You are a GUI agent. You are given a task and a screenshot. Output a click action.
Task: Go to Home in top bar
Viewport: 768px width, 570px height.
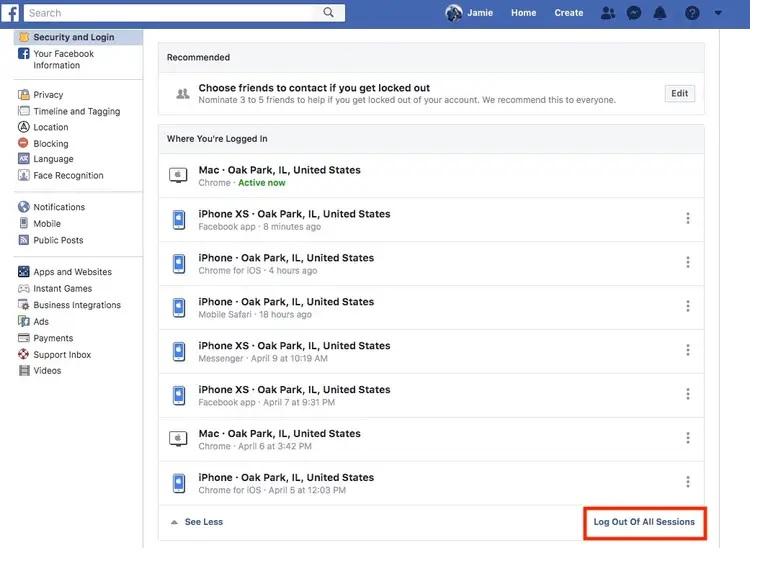point(523,13)
